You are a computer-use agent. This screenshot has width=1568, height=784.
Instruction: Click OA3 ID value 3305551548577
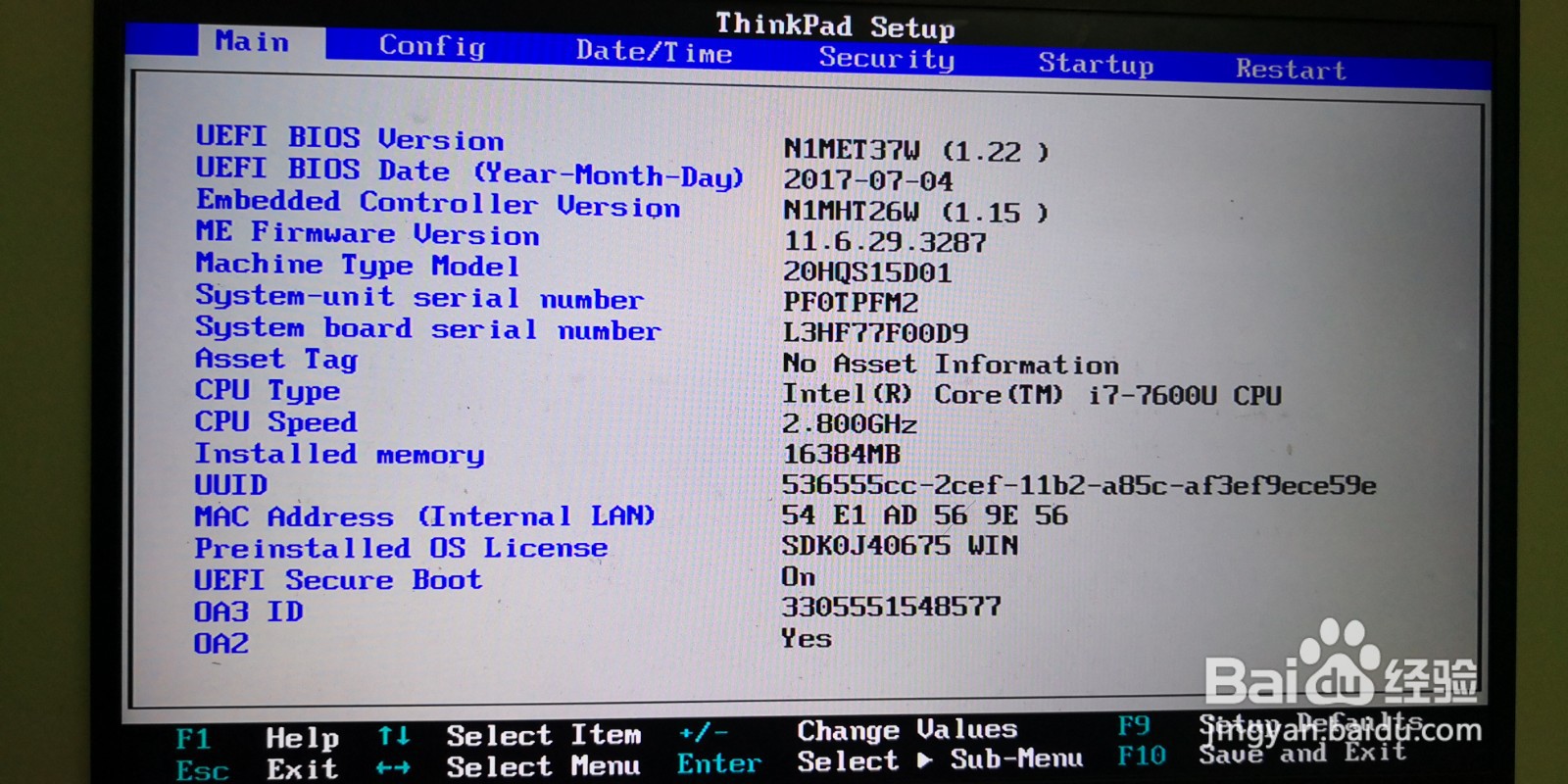tap(891, 607)
